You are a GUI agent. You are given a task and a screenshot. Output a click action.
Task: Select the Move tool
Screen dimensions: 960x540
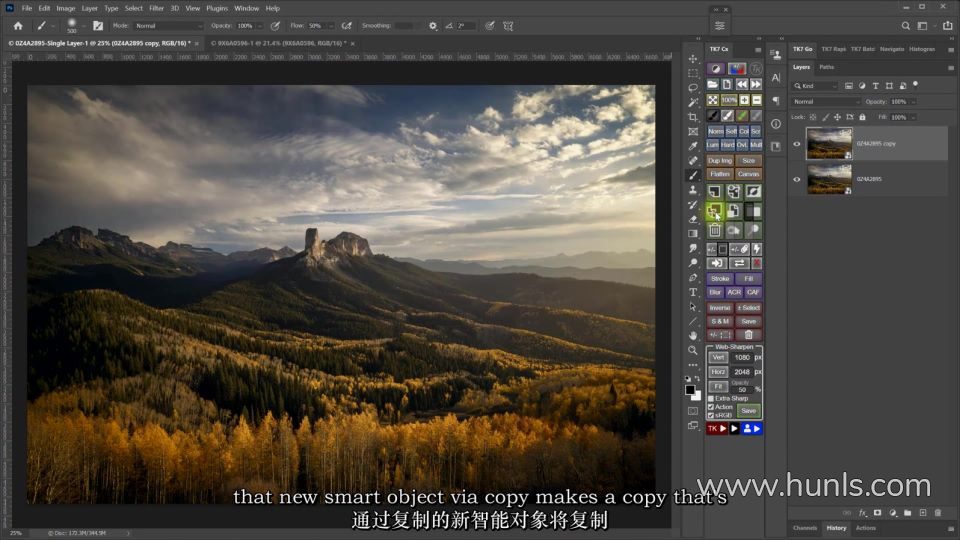692,59
